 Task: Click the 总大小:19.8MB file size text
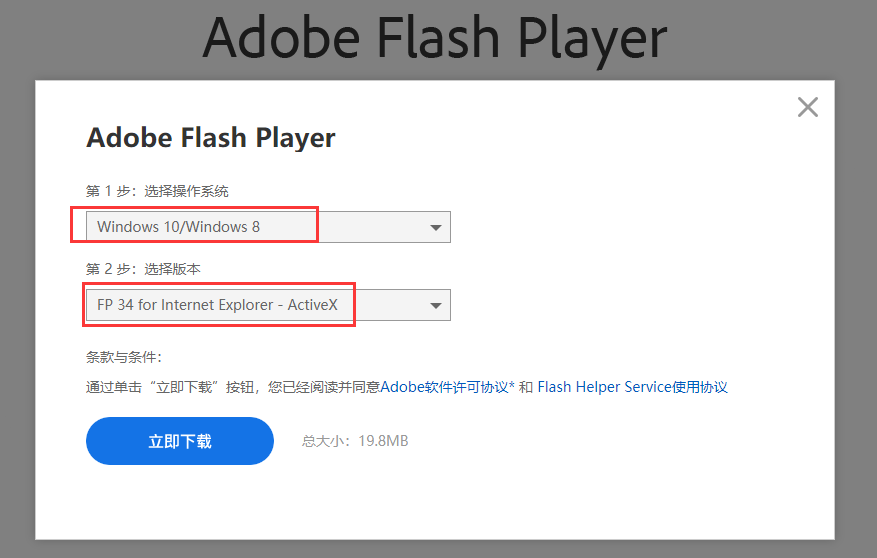pos(355,441)
